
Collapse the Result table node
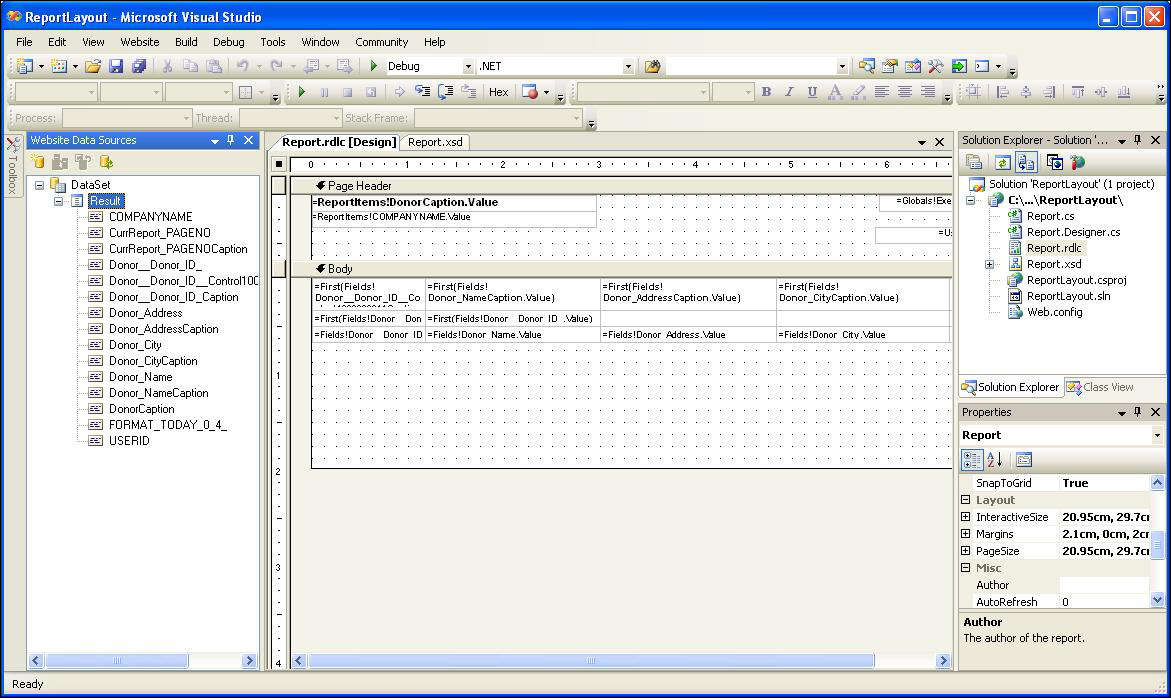coord(58,201)
